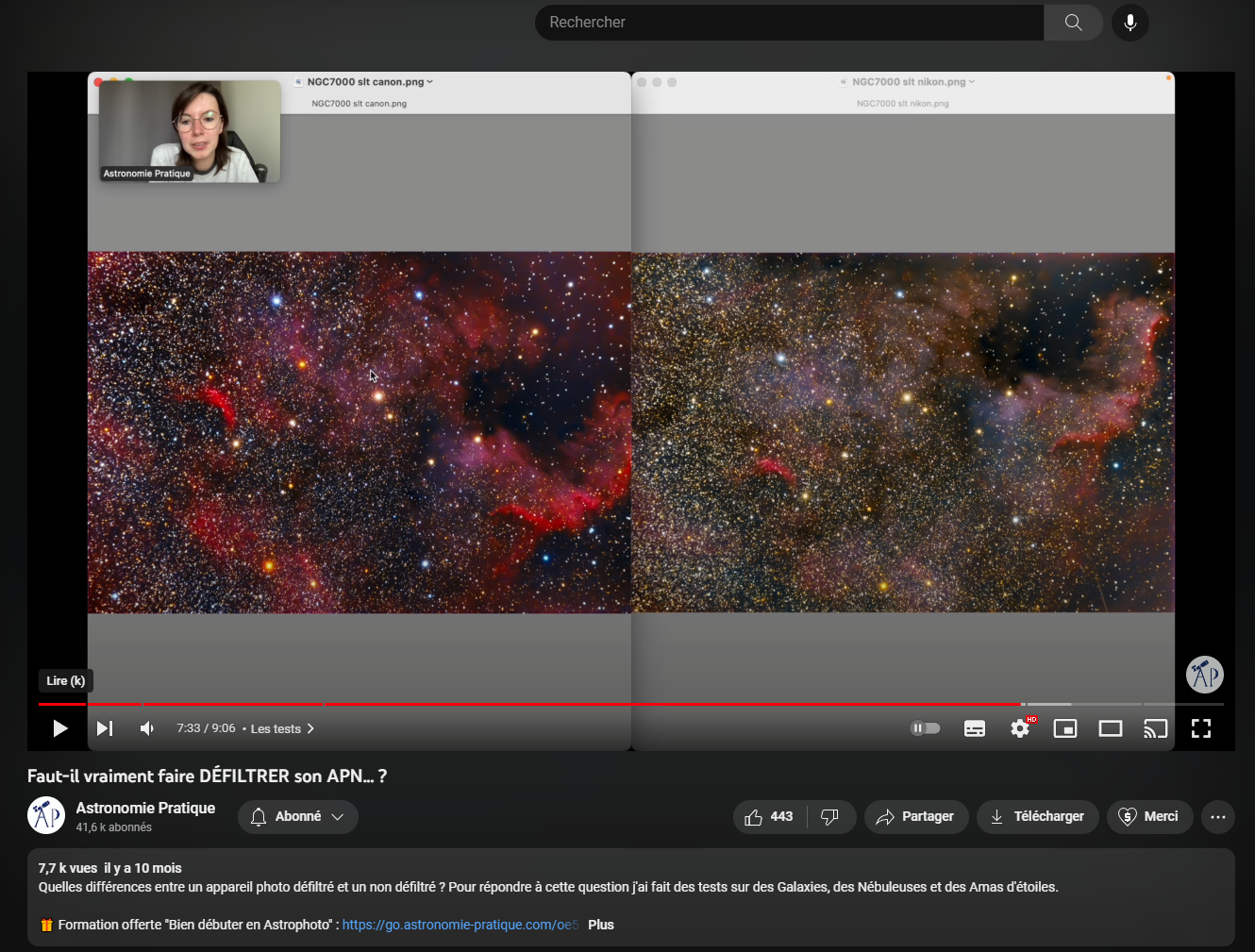Click the Partager share button
This screenshot has height=952, width=1255.
click(915, 817)
